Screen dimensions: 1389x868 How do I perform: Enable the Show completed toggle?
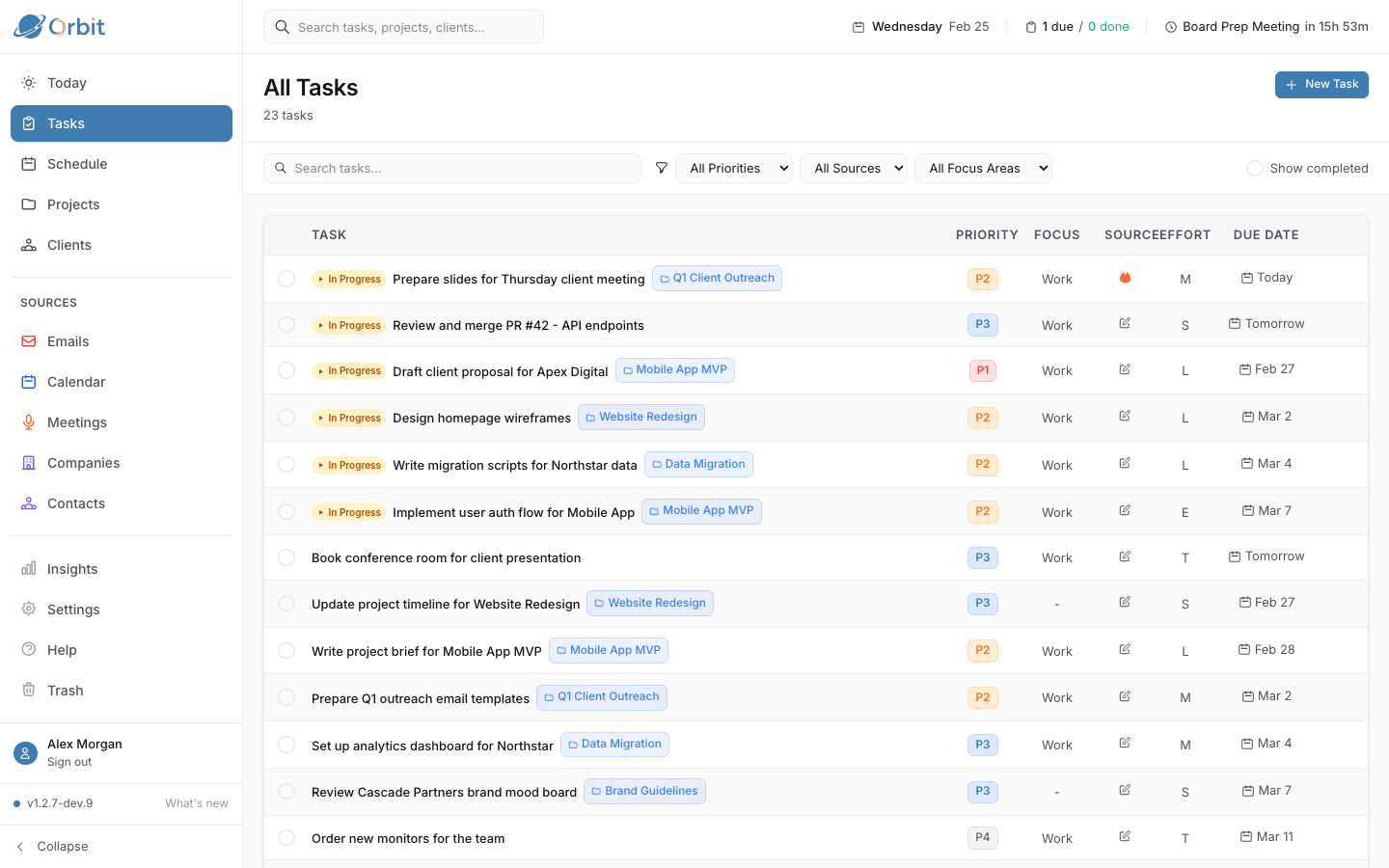1255,168
